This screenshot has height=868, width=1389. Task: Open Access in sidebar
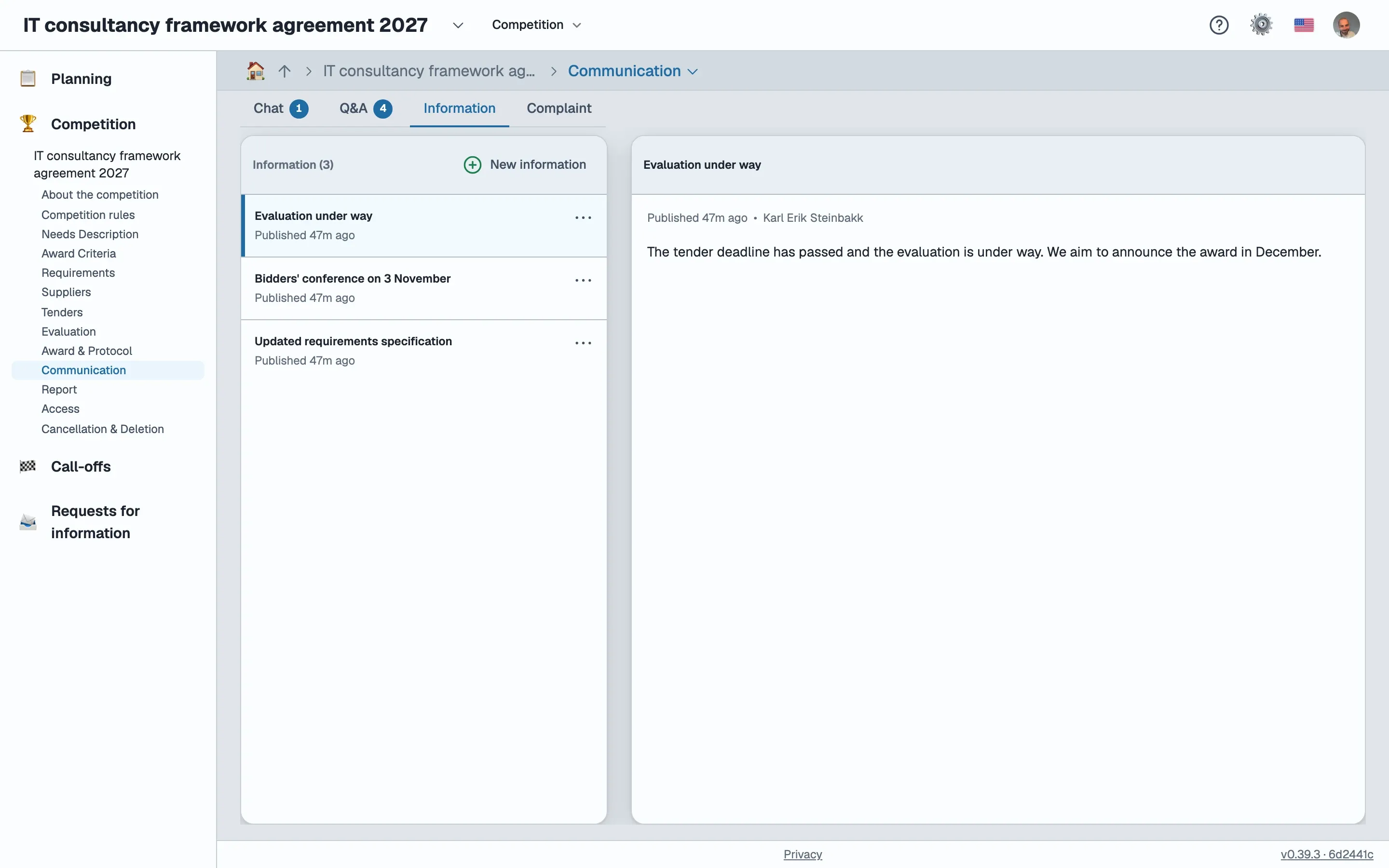(x=60, y=409)
